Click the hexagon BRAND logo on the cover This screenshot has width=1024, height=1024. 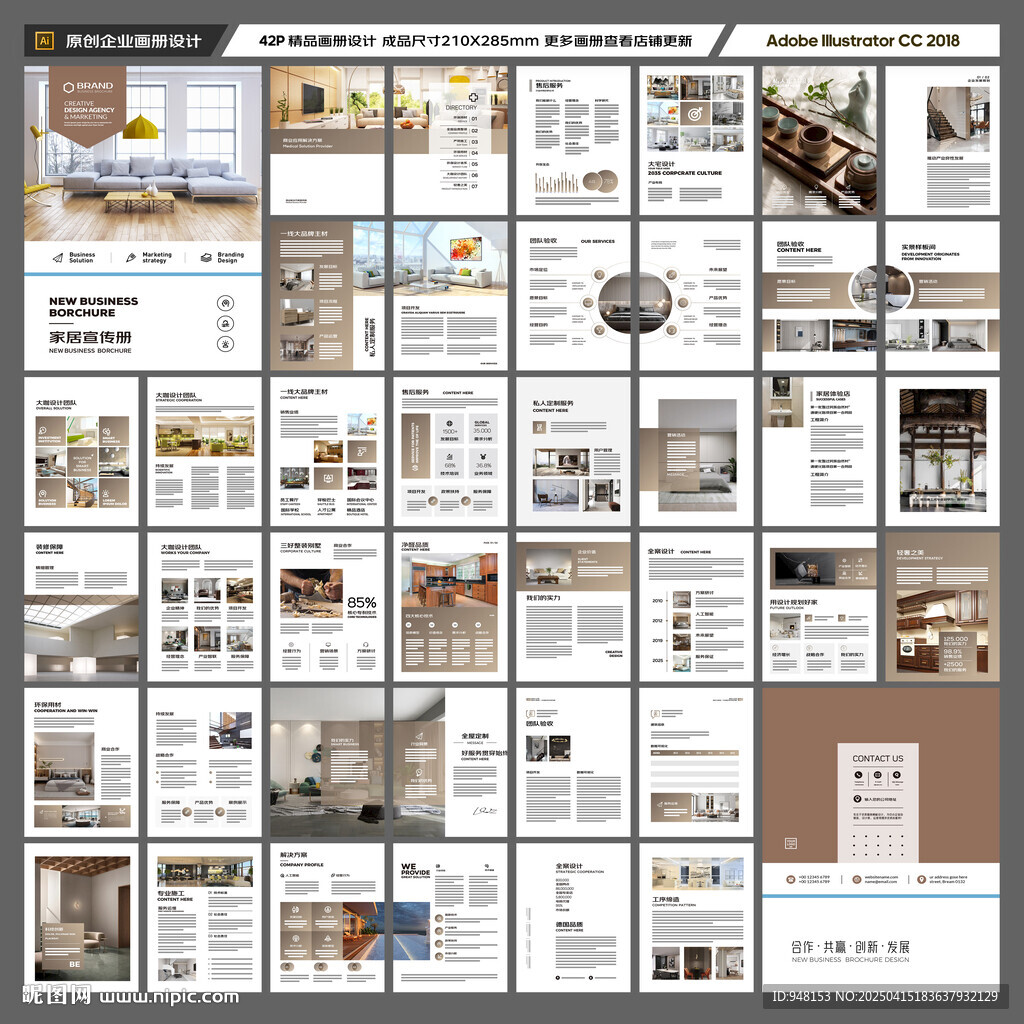[88, 86]
